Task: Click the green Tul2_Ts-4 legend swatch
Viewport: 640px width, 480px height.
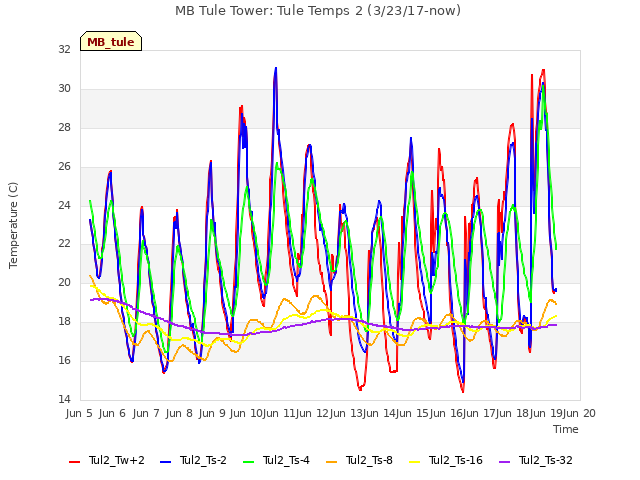Action: coord(248,462)
